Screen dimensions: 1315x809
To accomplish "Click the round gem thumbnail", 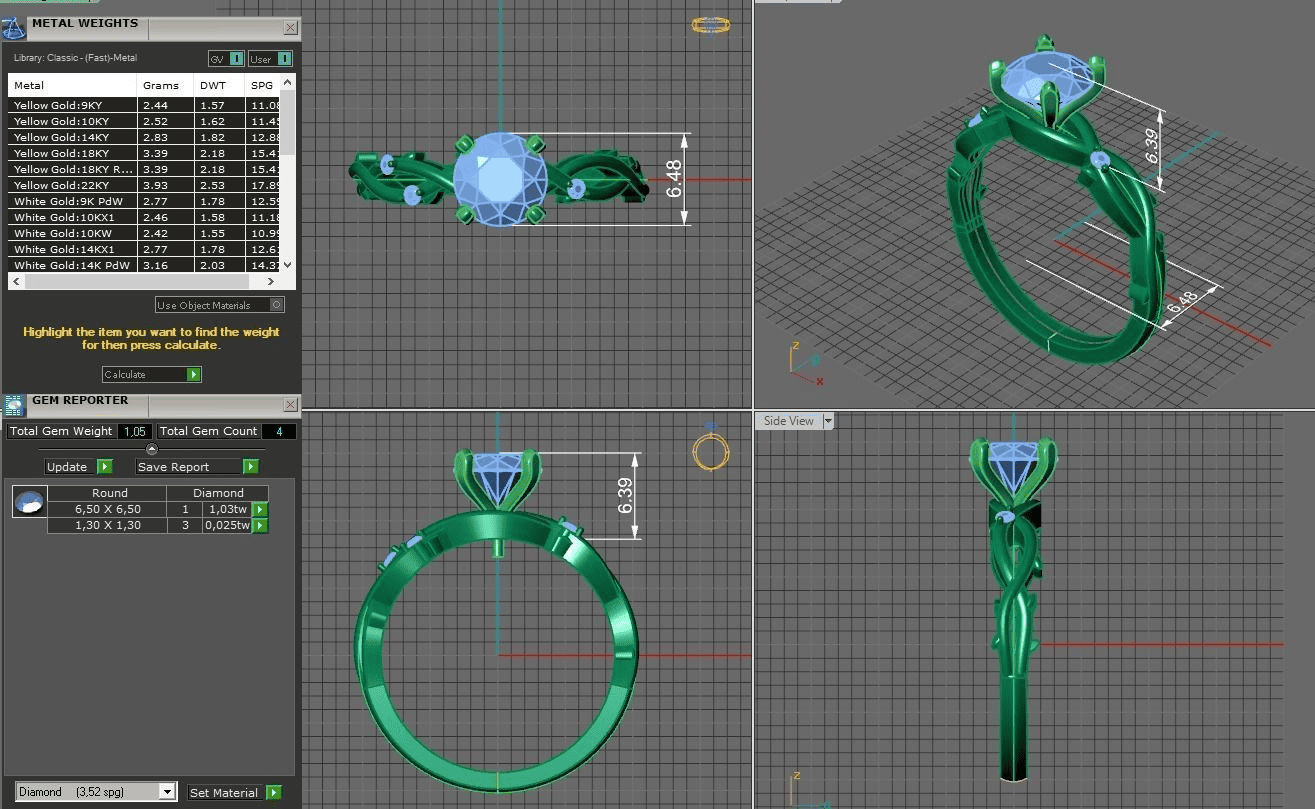I will [x=30, y=501].
